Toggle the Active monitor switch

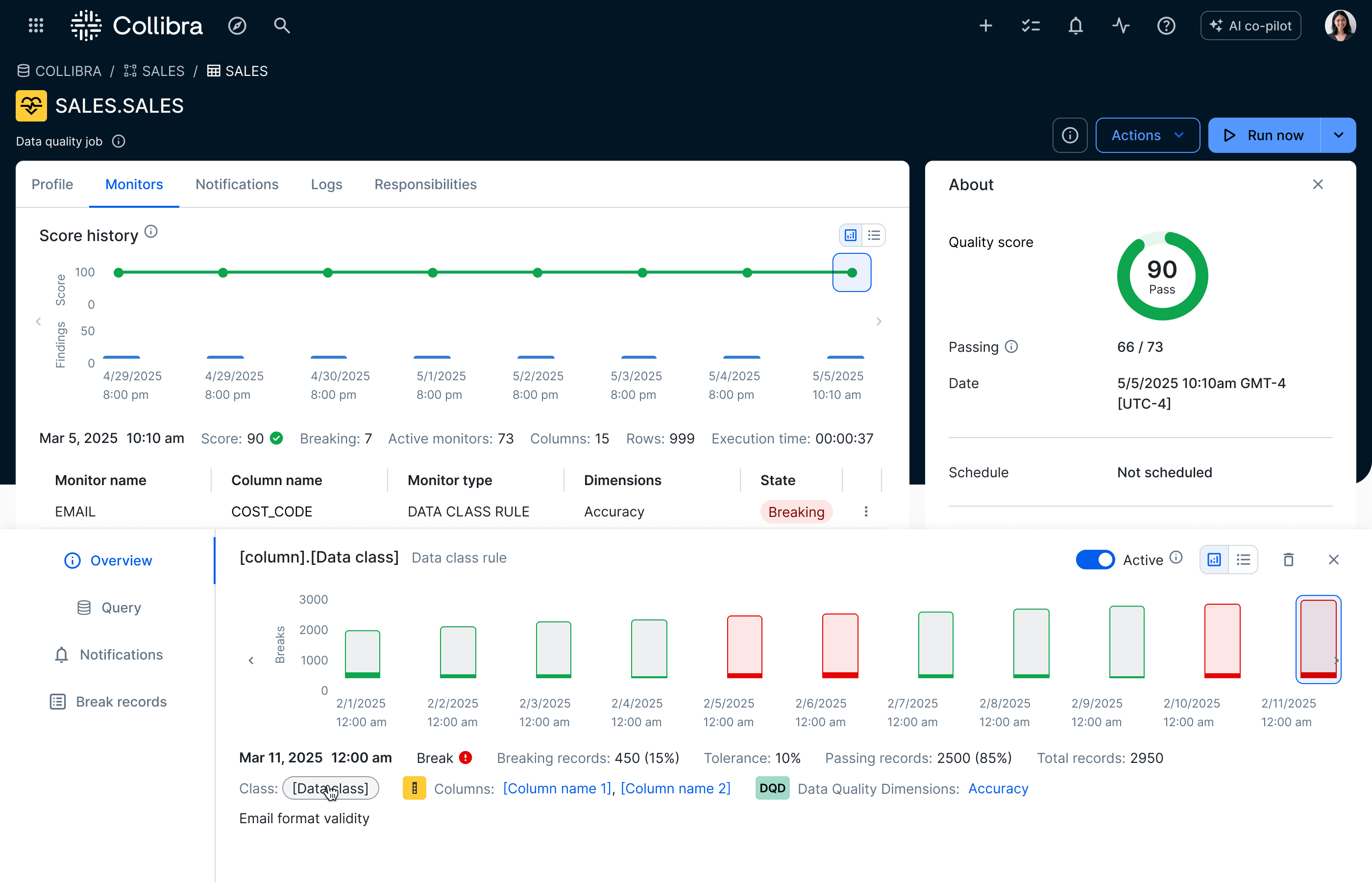tap(1095, 560)
